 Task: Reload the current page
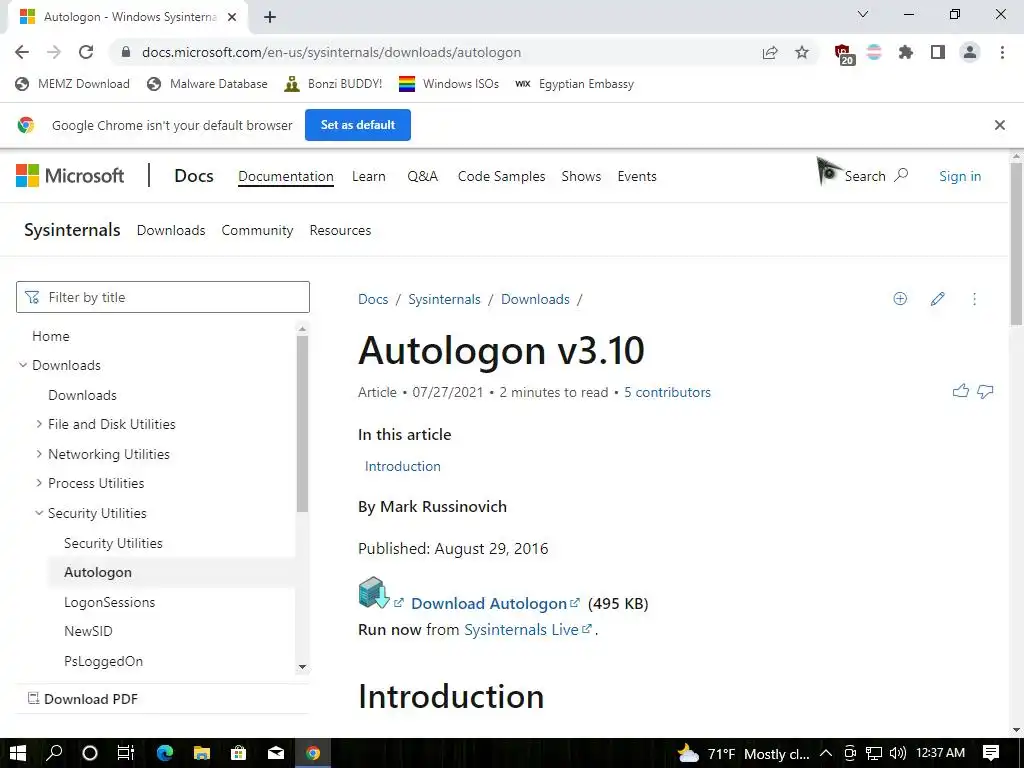coord(86,52)
